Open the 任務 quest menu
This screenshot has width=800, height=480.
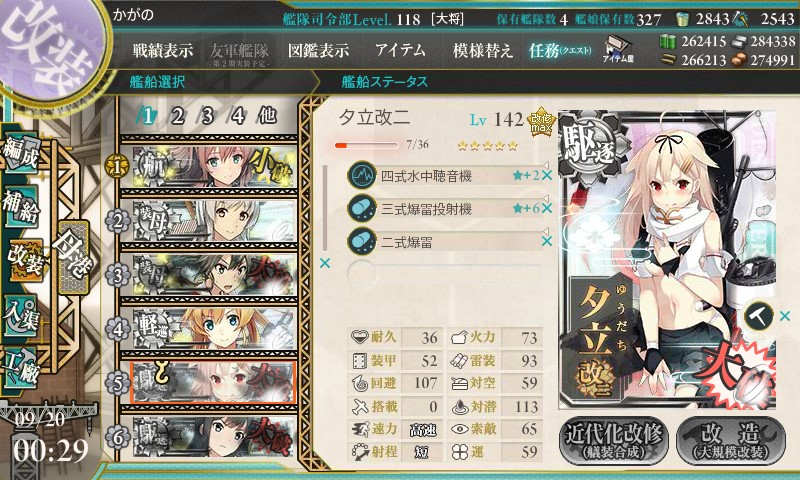pos(560,50)
